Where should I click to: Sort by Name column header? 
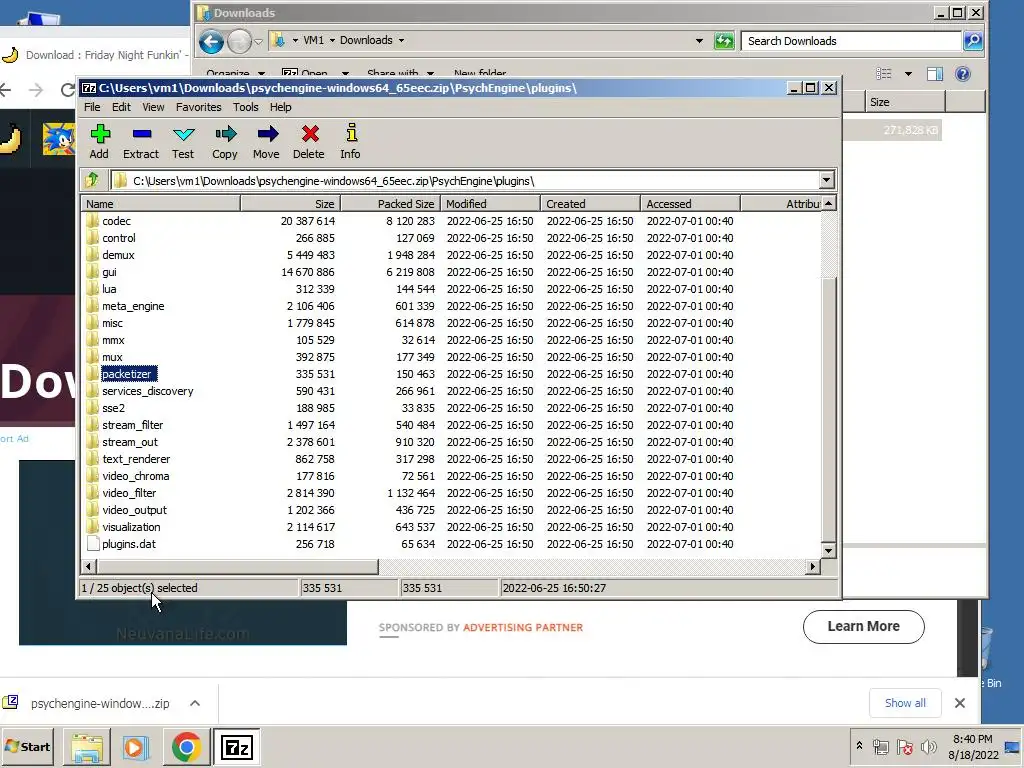point(161,204)
